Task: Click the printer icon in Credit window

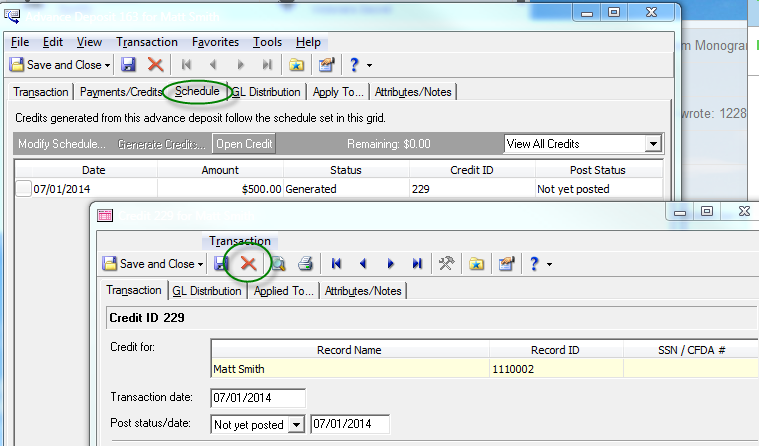Action: (305, 263)
